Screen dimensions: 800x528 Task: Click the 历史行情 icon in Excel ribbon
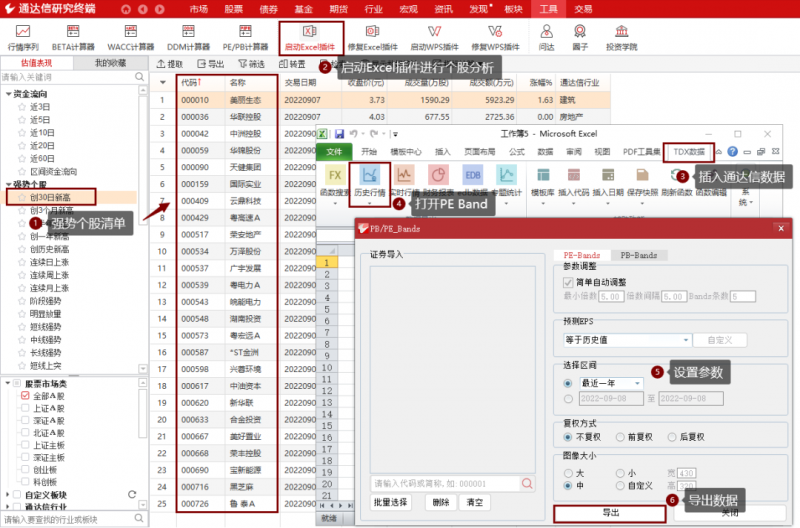click(x=369, y=175)
